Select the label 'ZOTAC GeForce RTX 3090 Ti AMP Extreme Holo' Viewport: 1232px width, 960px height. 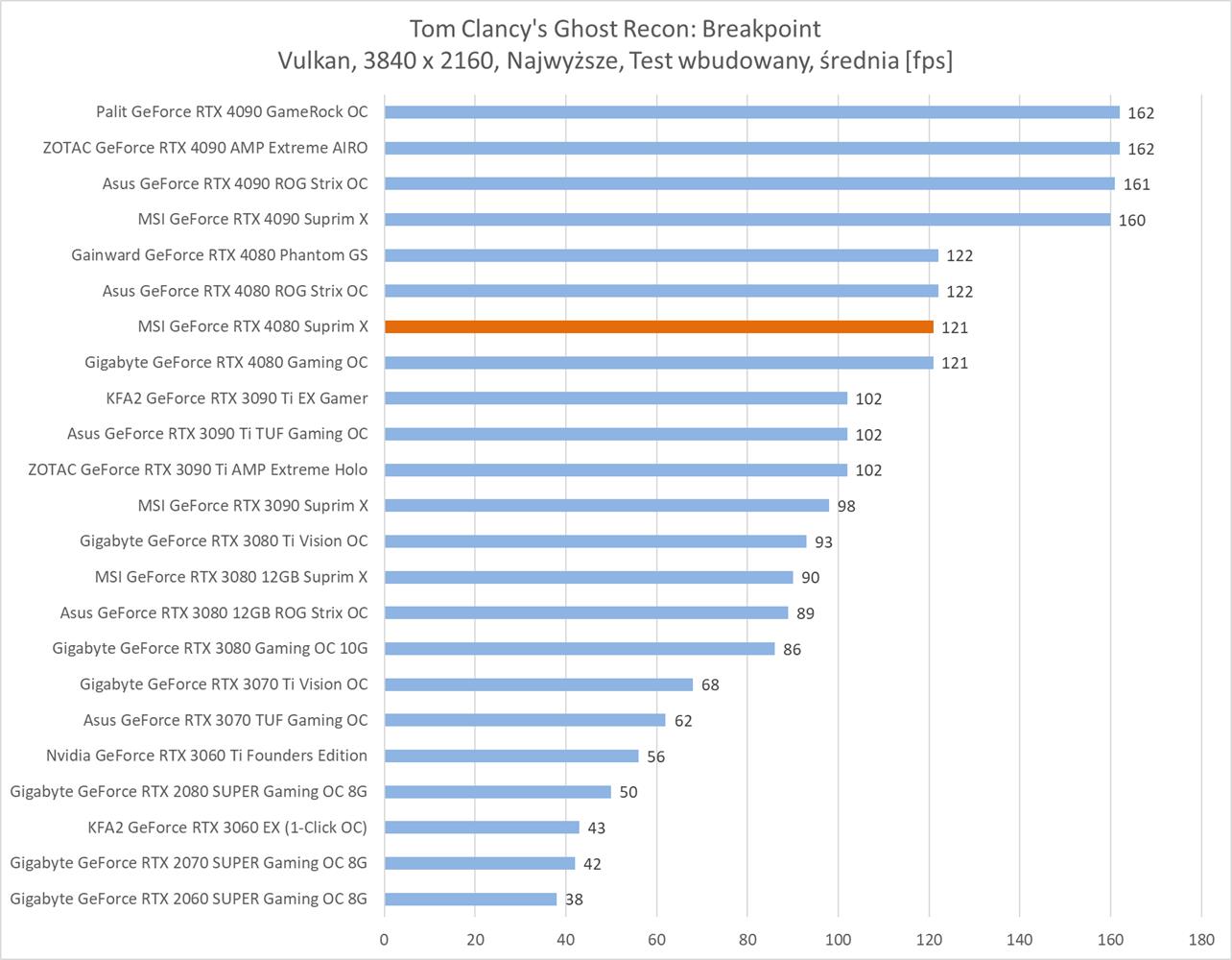pyautogui.click(x=198, y=469)
